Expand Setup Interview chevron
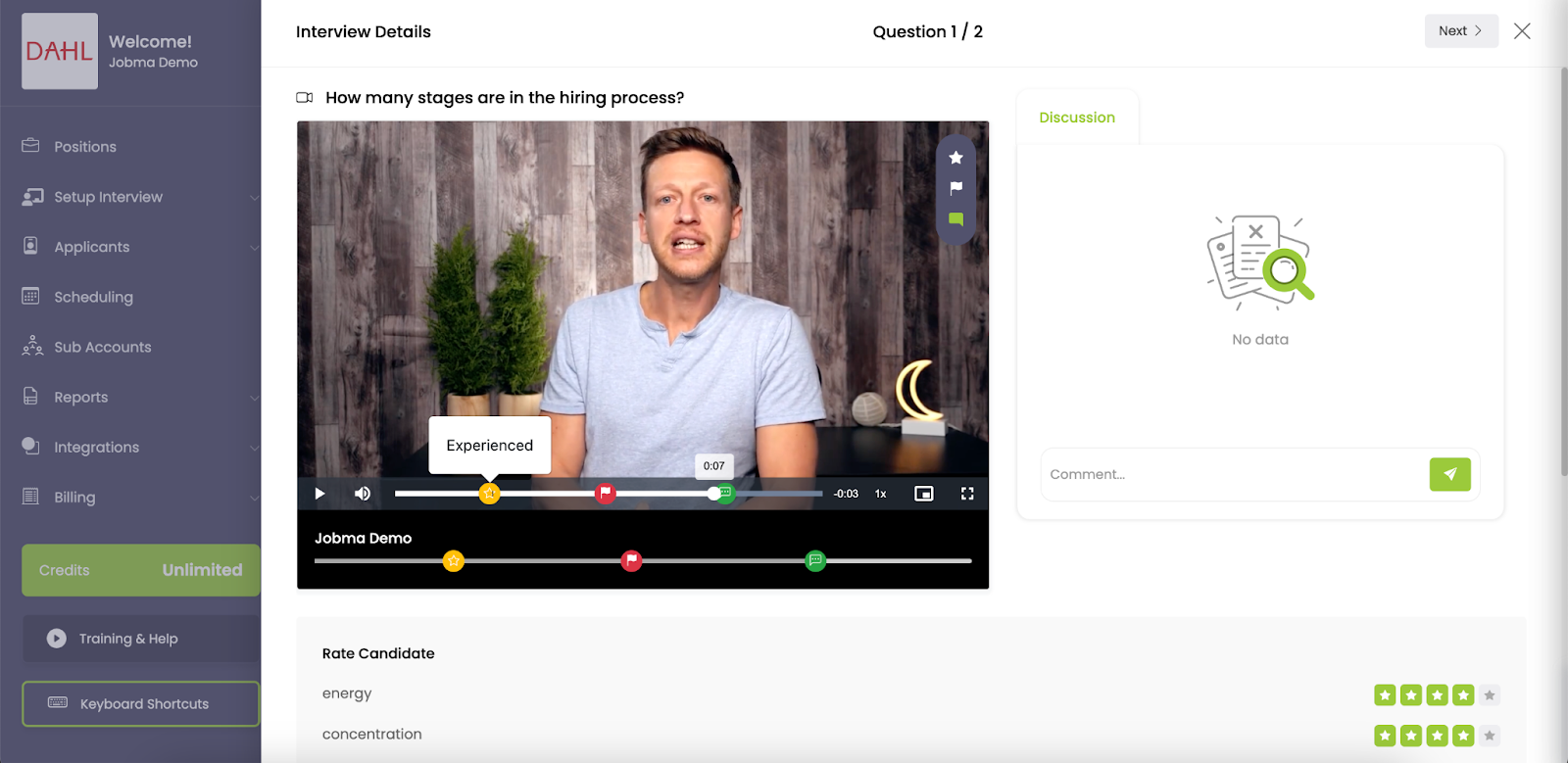Viewport: 1568px width, 763px height. coord(255,198)
